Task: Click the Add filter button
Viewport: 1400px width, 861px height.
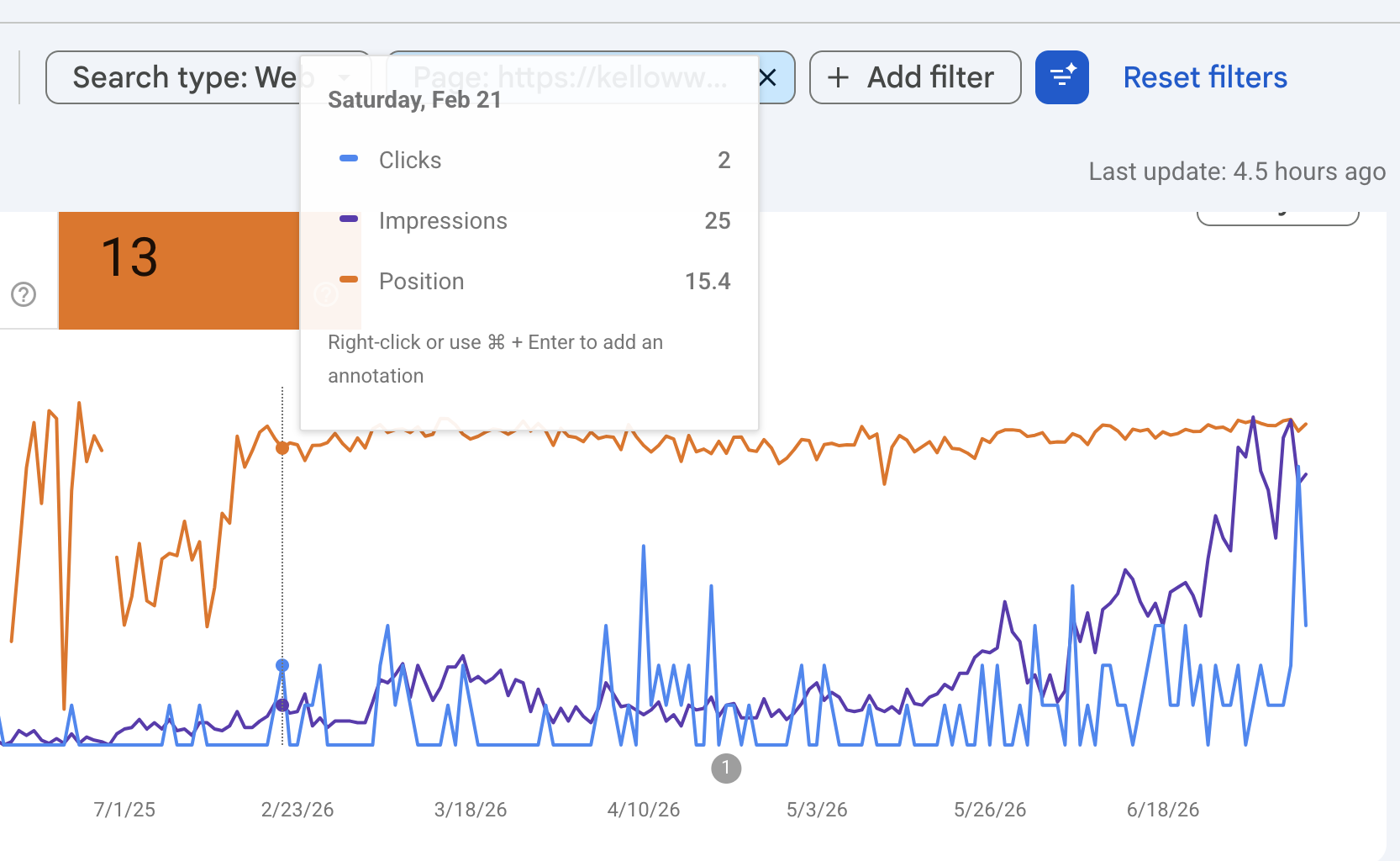Action: point(915,77)
